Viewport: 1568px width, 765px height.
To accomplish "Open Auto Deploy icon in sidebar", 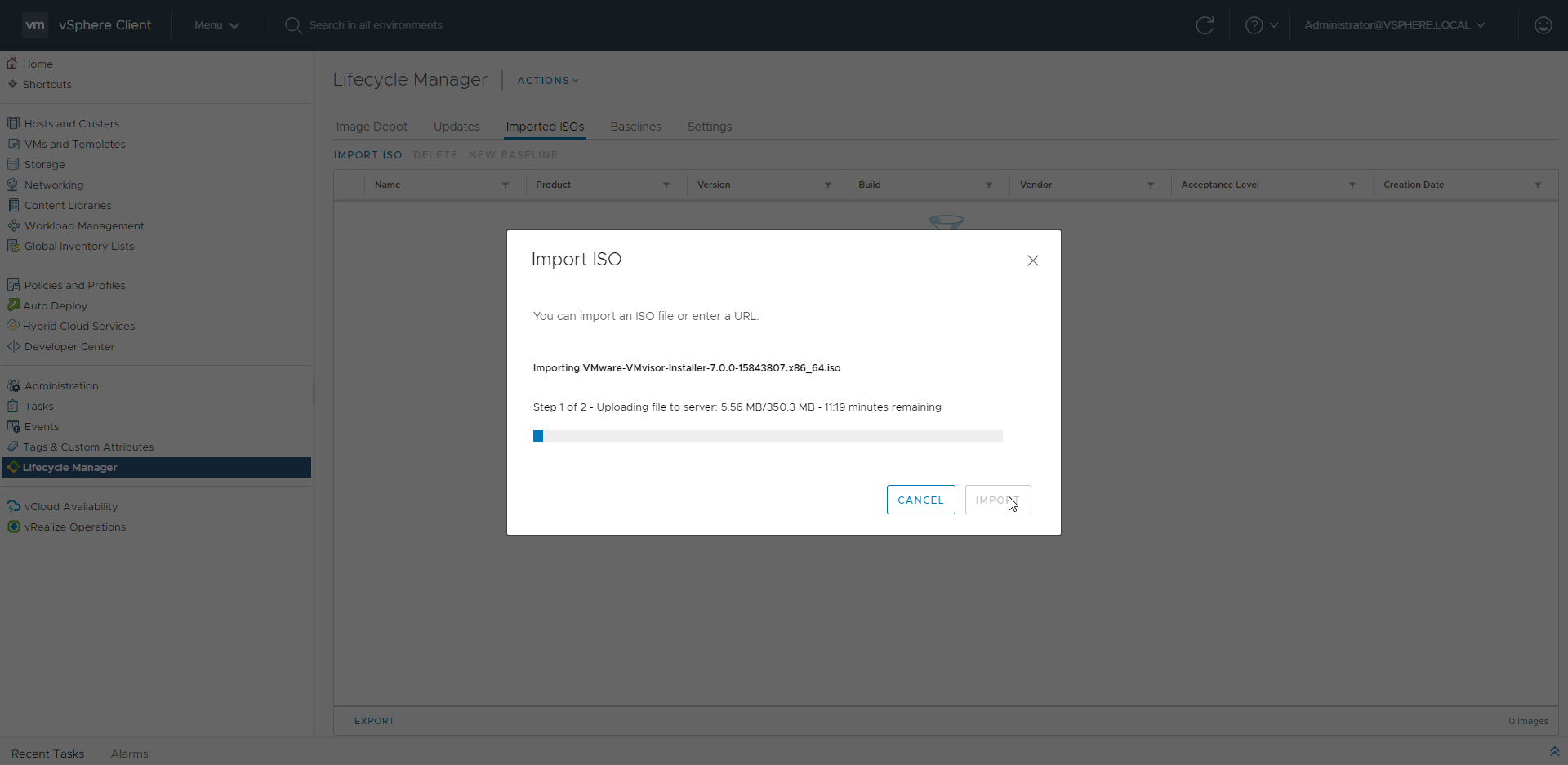I will [13, 305].
